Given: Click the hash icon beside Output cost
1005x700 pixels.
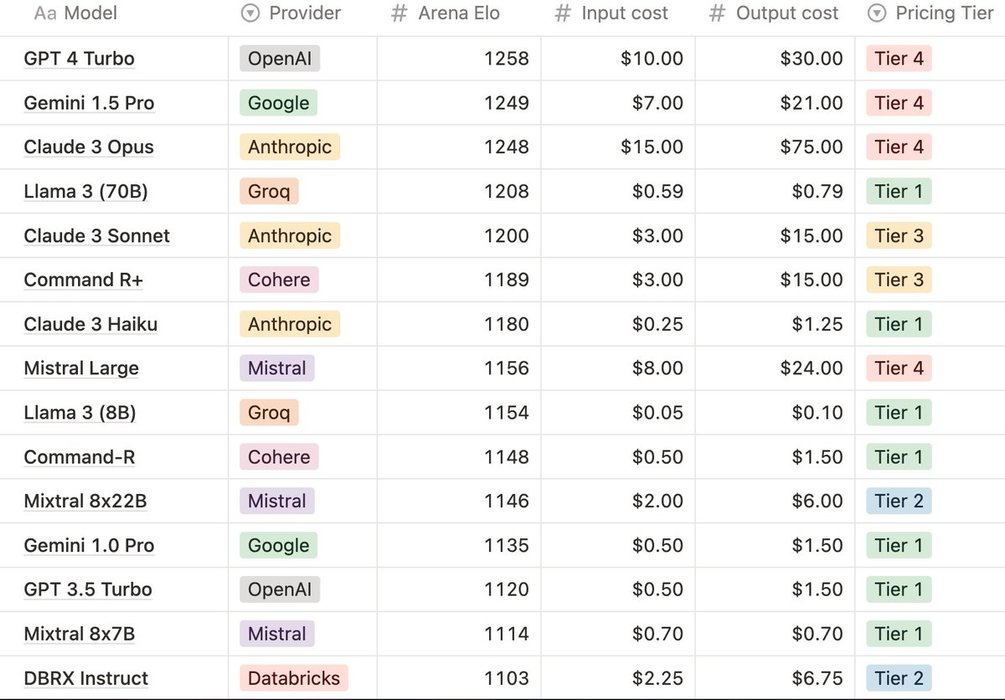Looking at the screenshot, I should (717, 14).
